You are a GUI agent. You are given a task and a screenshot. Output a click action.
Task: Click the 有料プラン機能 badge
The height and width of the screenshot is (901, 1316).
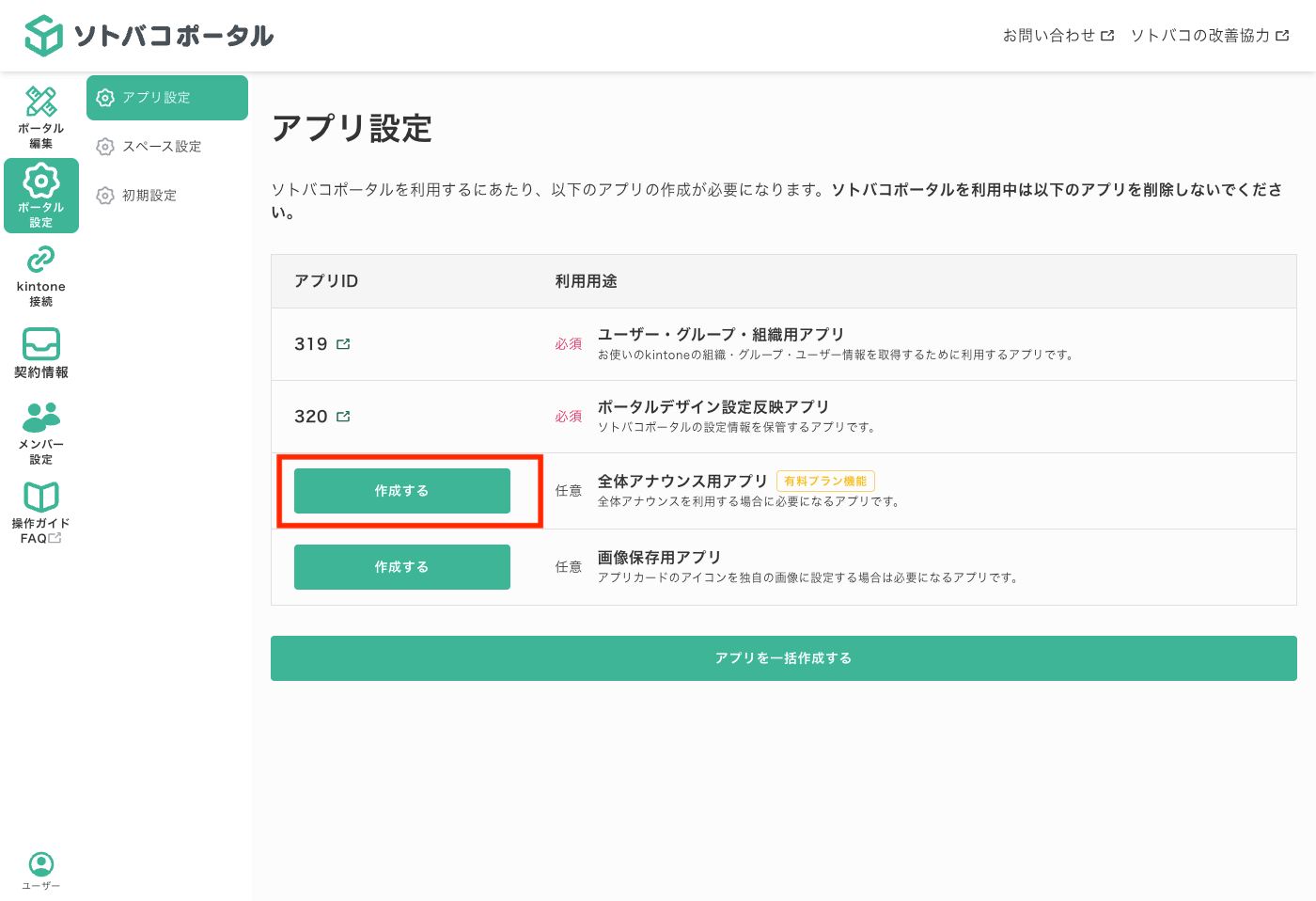[824, 481]
